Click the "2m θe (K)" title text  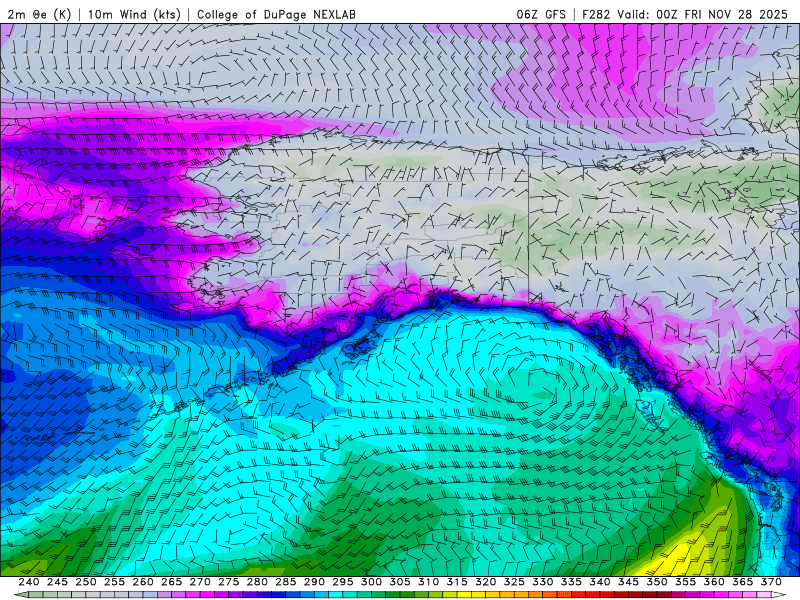click(39, 14)
